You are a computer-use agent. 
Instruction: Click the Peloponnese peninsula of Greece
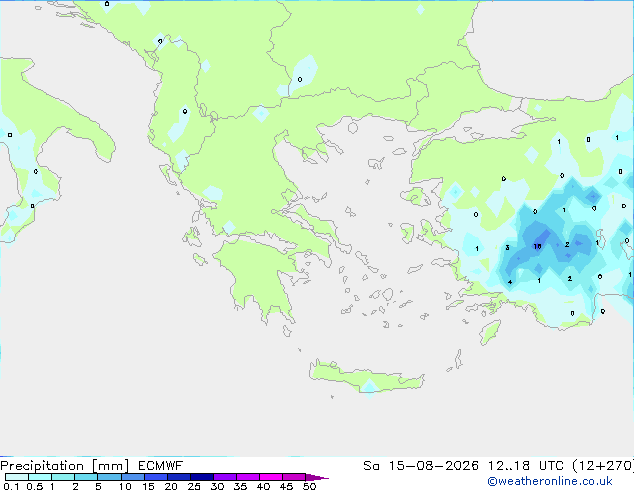click(259, 275)
